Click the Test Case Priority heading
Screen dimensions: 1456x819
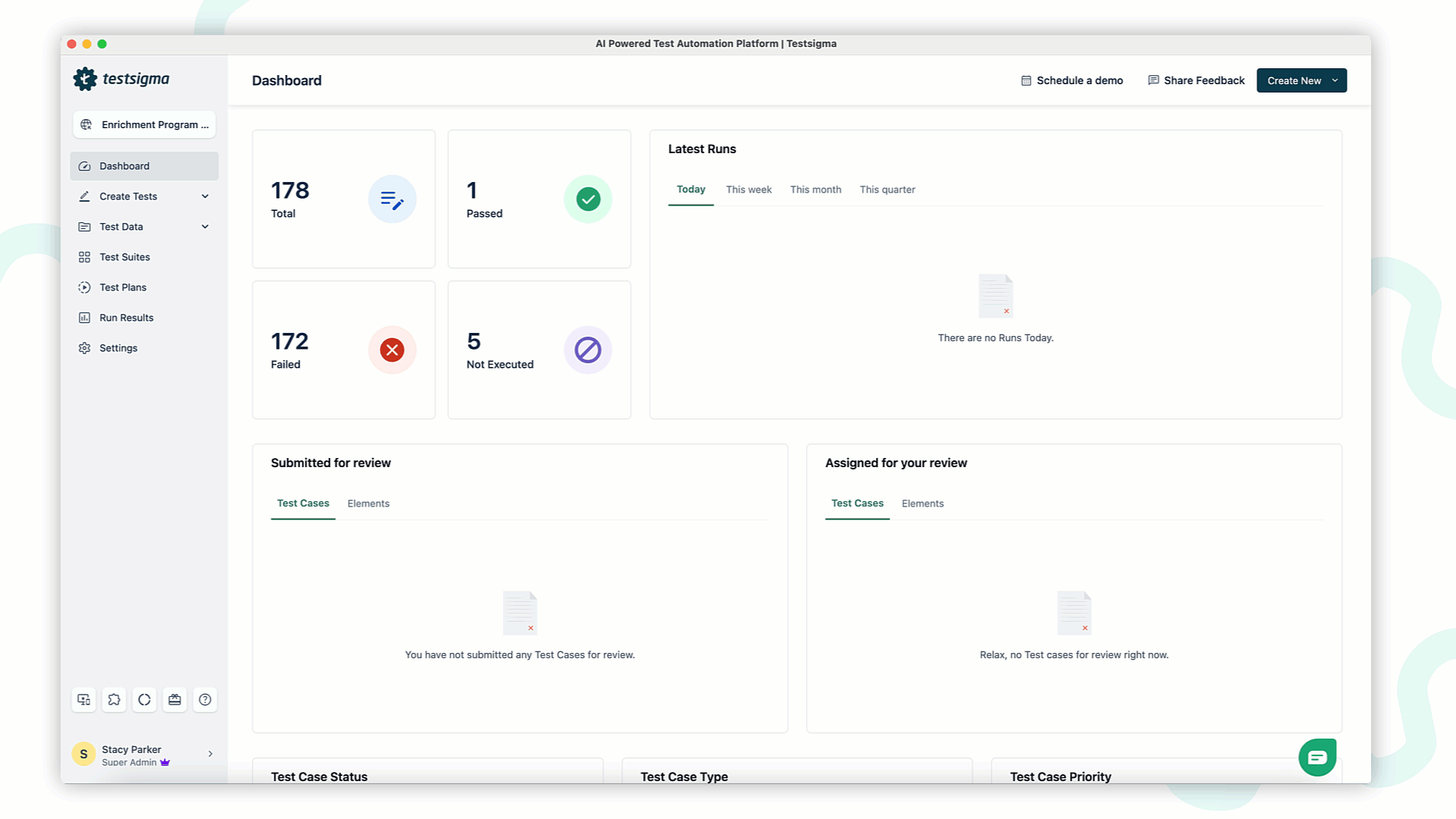pos(1060,777)
